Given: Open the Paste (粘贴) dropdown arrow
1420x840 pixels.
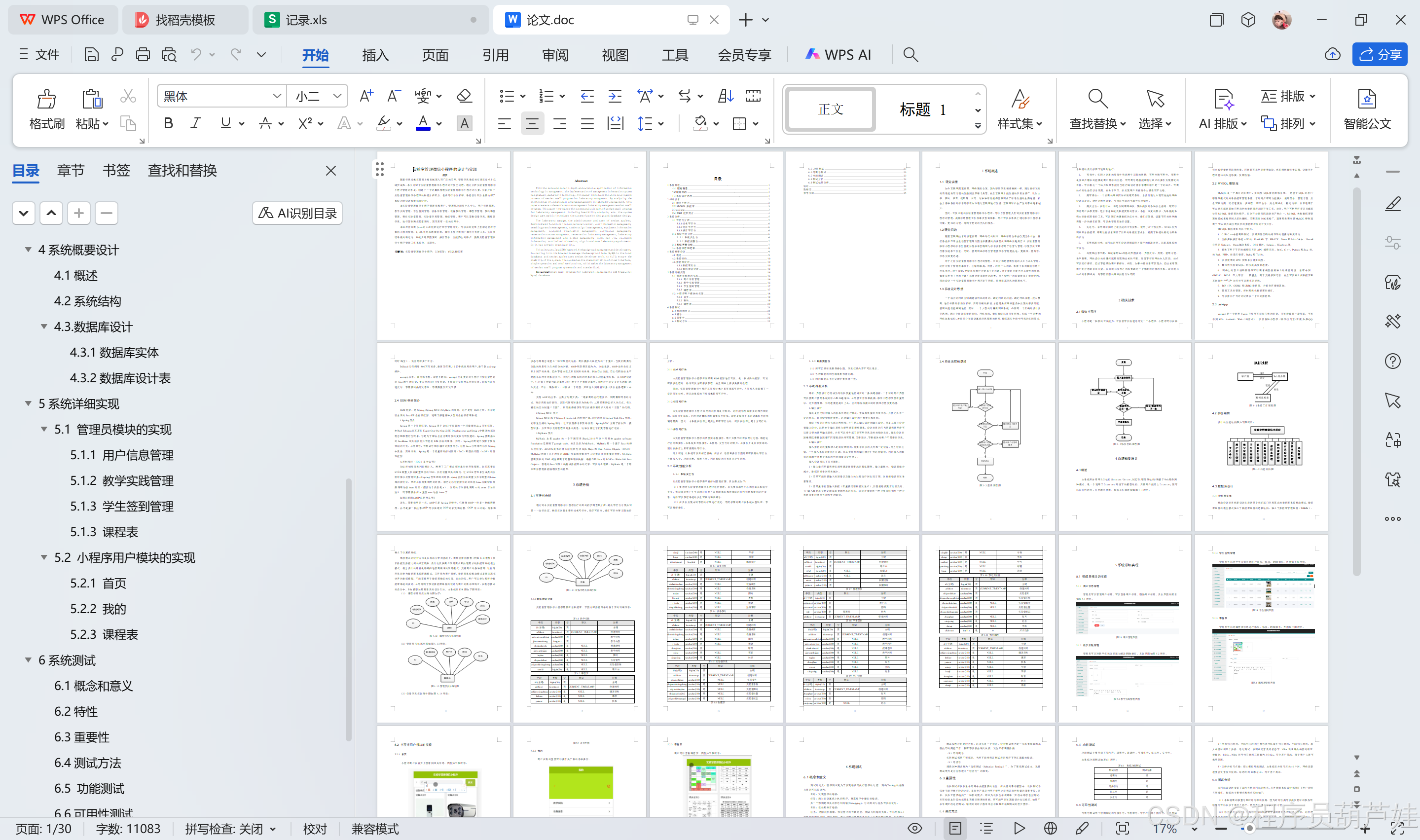Looking at the screenshot, I should click(106, 124).
